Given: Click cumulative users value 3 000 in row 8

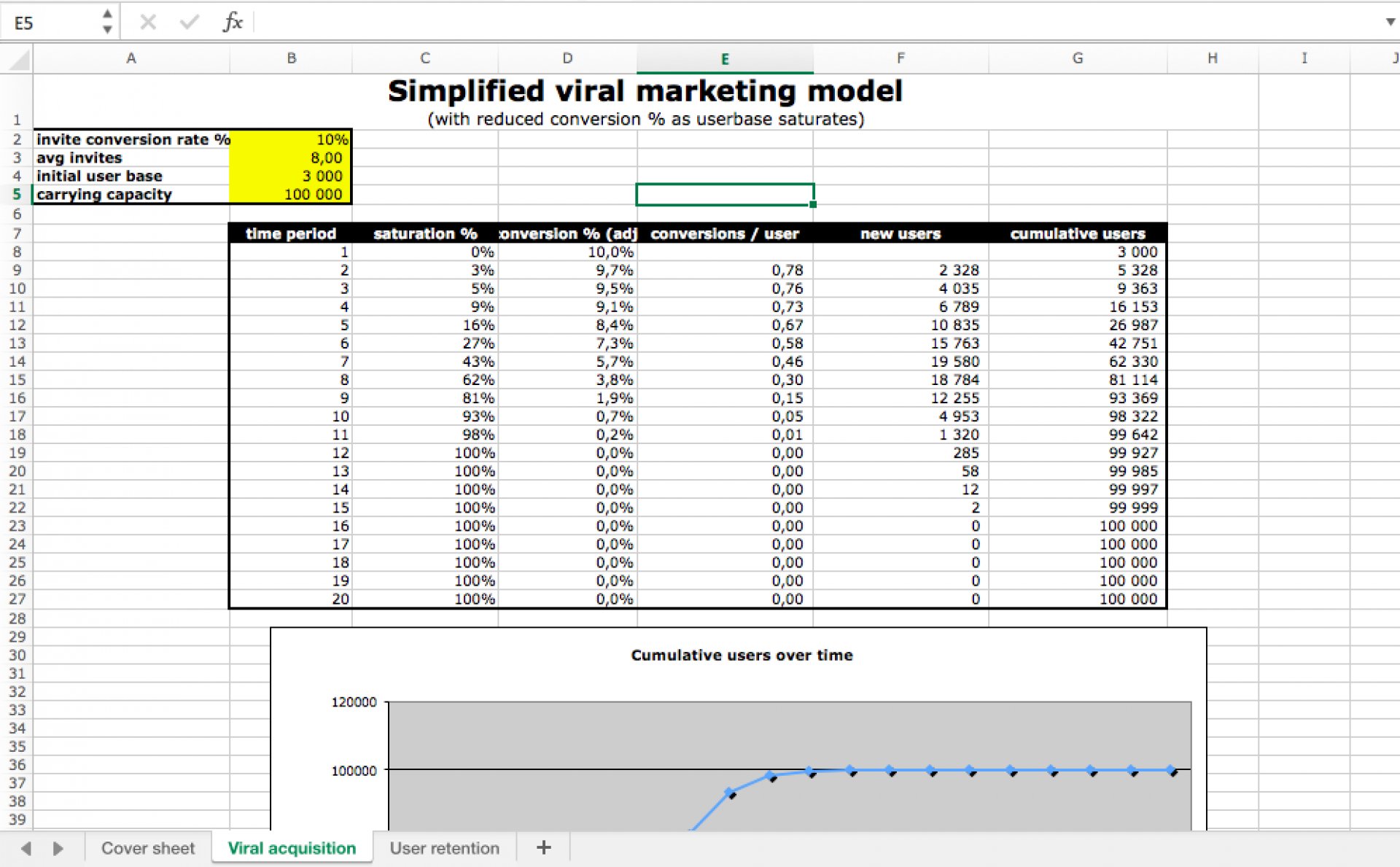Looking at the screenshot, I should pos(1078,252).
